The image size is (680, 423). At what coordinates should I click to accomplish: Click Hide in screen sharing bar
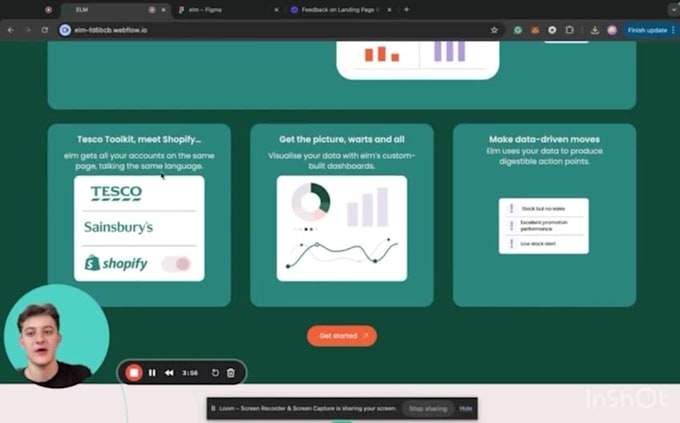click(x=466, y=409)
